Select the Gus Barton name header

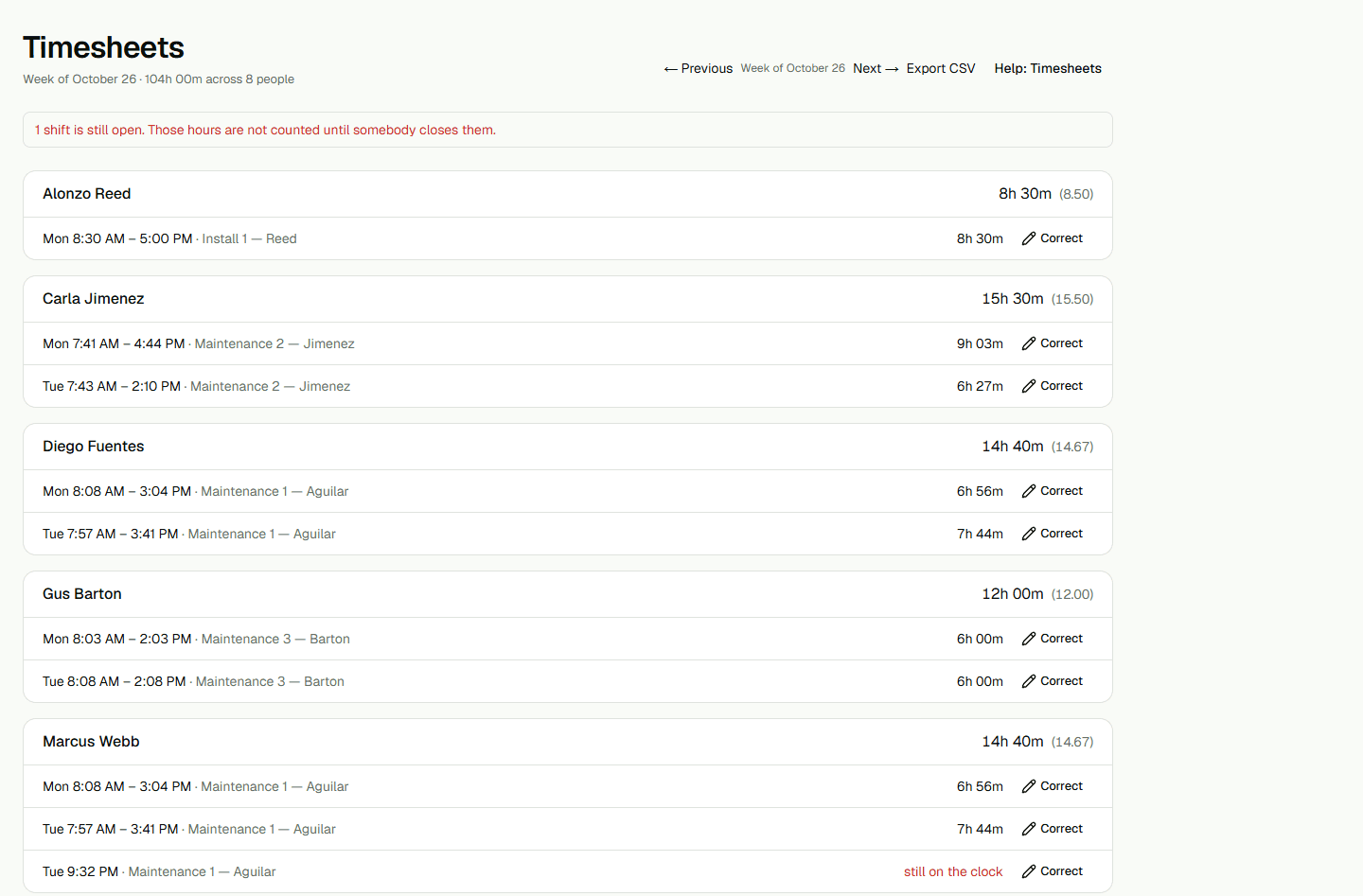(82, 594)
